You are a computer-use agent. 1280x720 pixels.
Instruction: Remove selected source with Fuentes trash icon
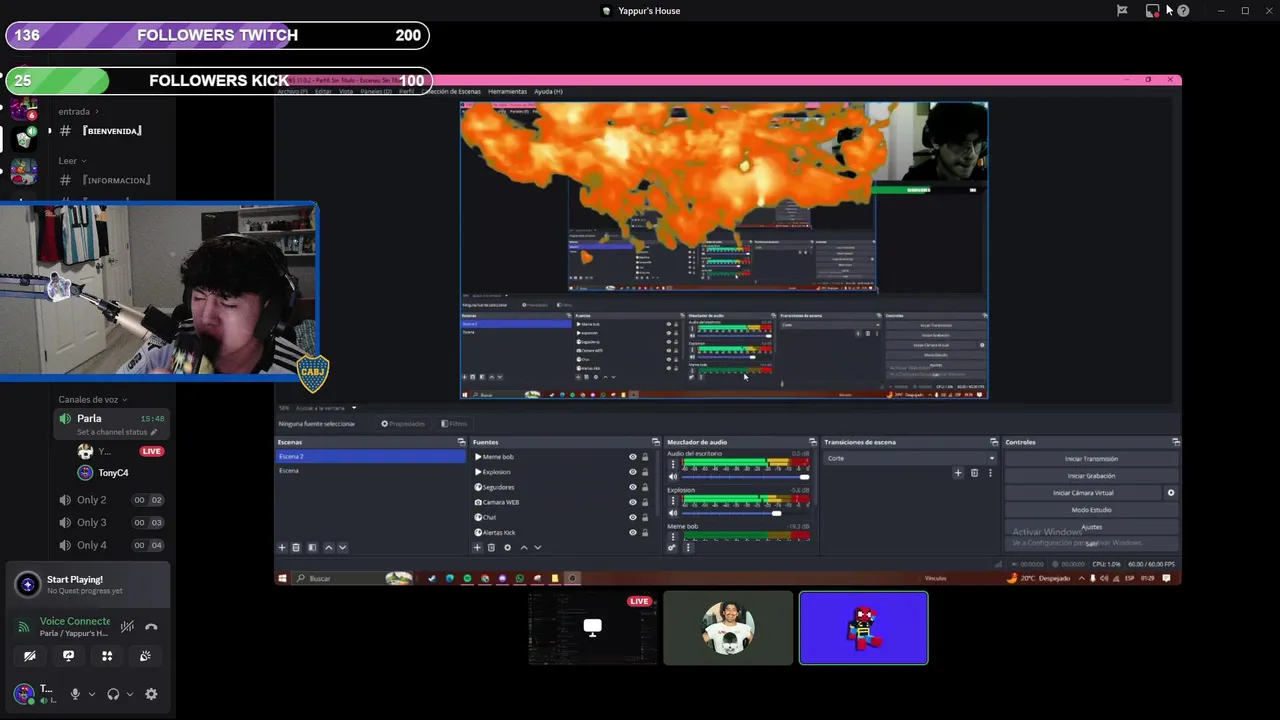491,547
